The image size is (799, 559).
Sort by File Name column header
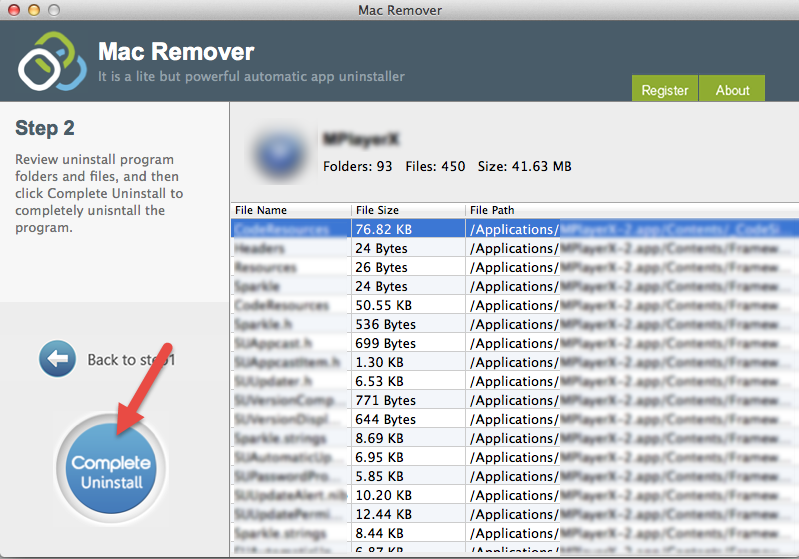tap(290, 210)
